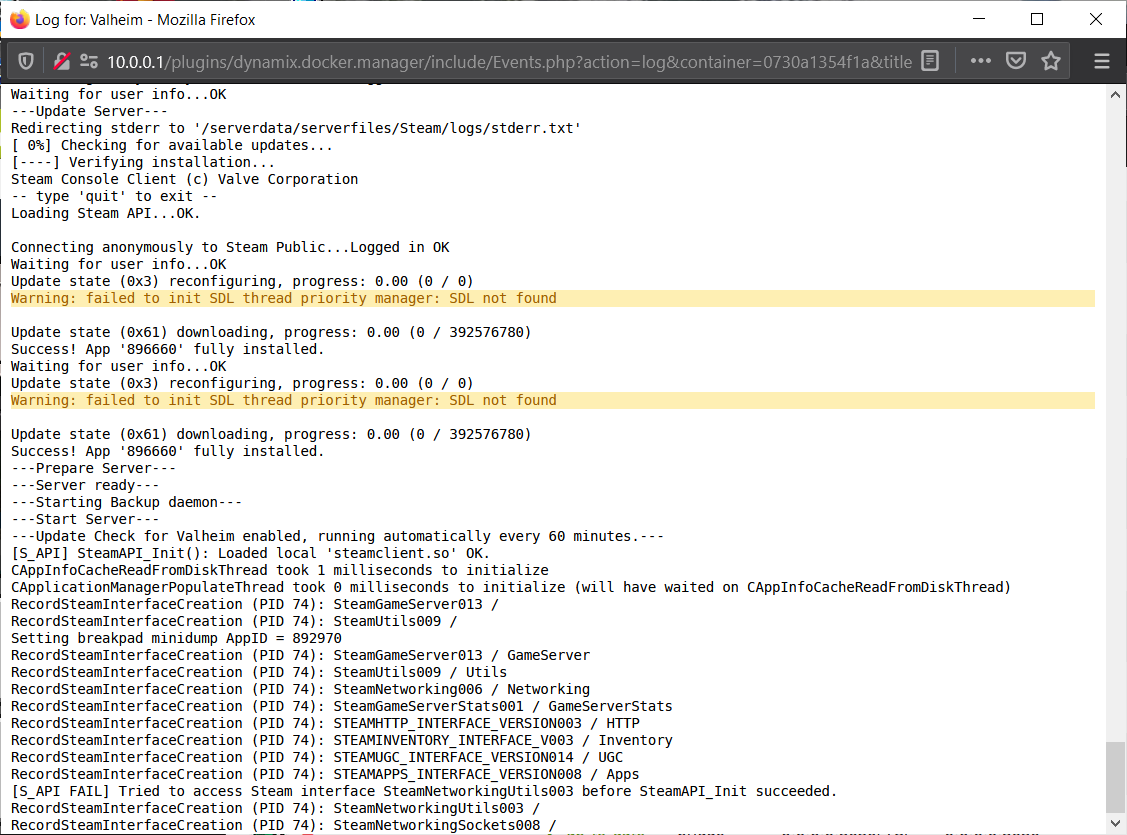Click the Firefox logo in title bar
This screenshot has width=1127, height=835.
(19, 19)
